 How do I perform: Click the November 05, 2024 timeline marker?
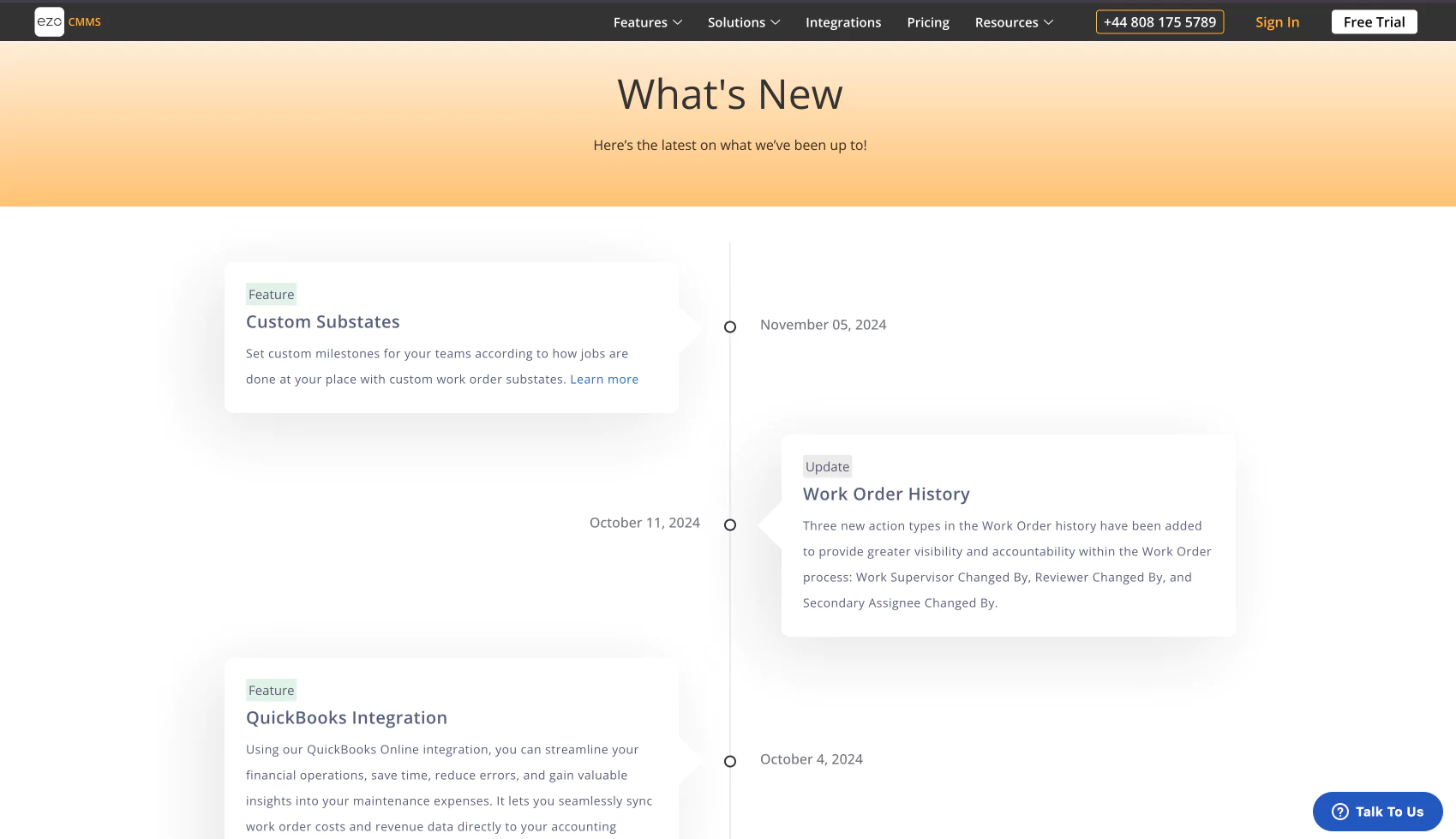click(729, 327)
